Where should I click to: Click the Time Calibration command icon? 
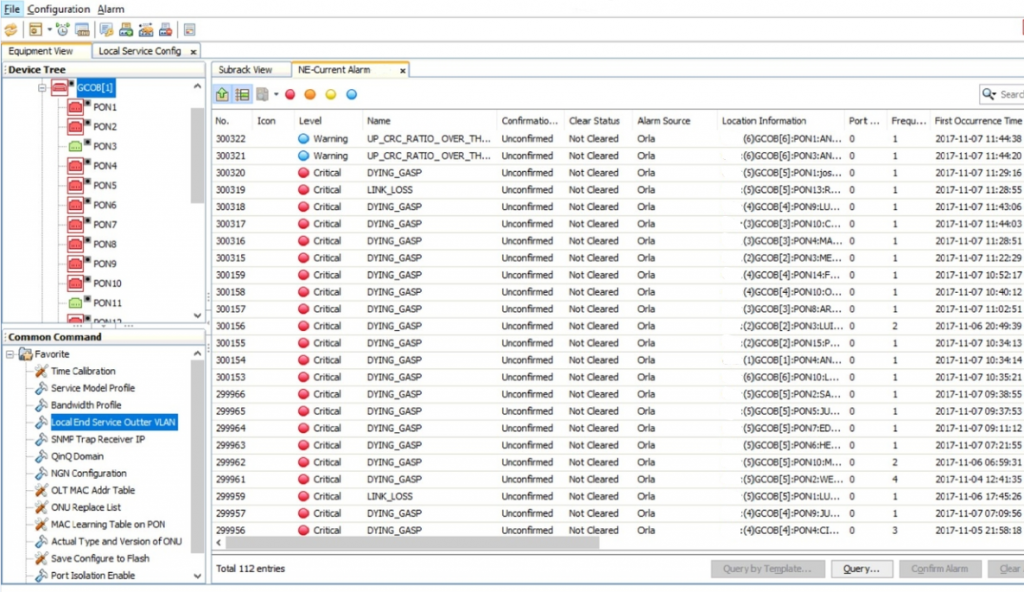[40, 371]
